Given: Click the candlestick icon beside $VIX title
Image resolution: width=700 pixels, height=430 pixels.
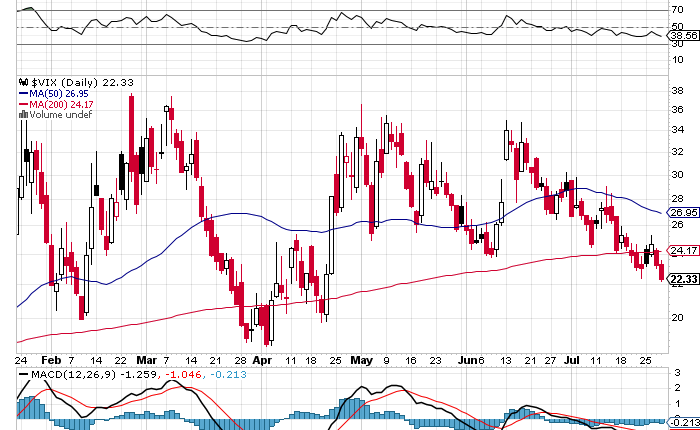Looking at the screenshot, I should point(24,81).
